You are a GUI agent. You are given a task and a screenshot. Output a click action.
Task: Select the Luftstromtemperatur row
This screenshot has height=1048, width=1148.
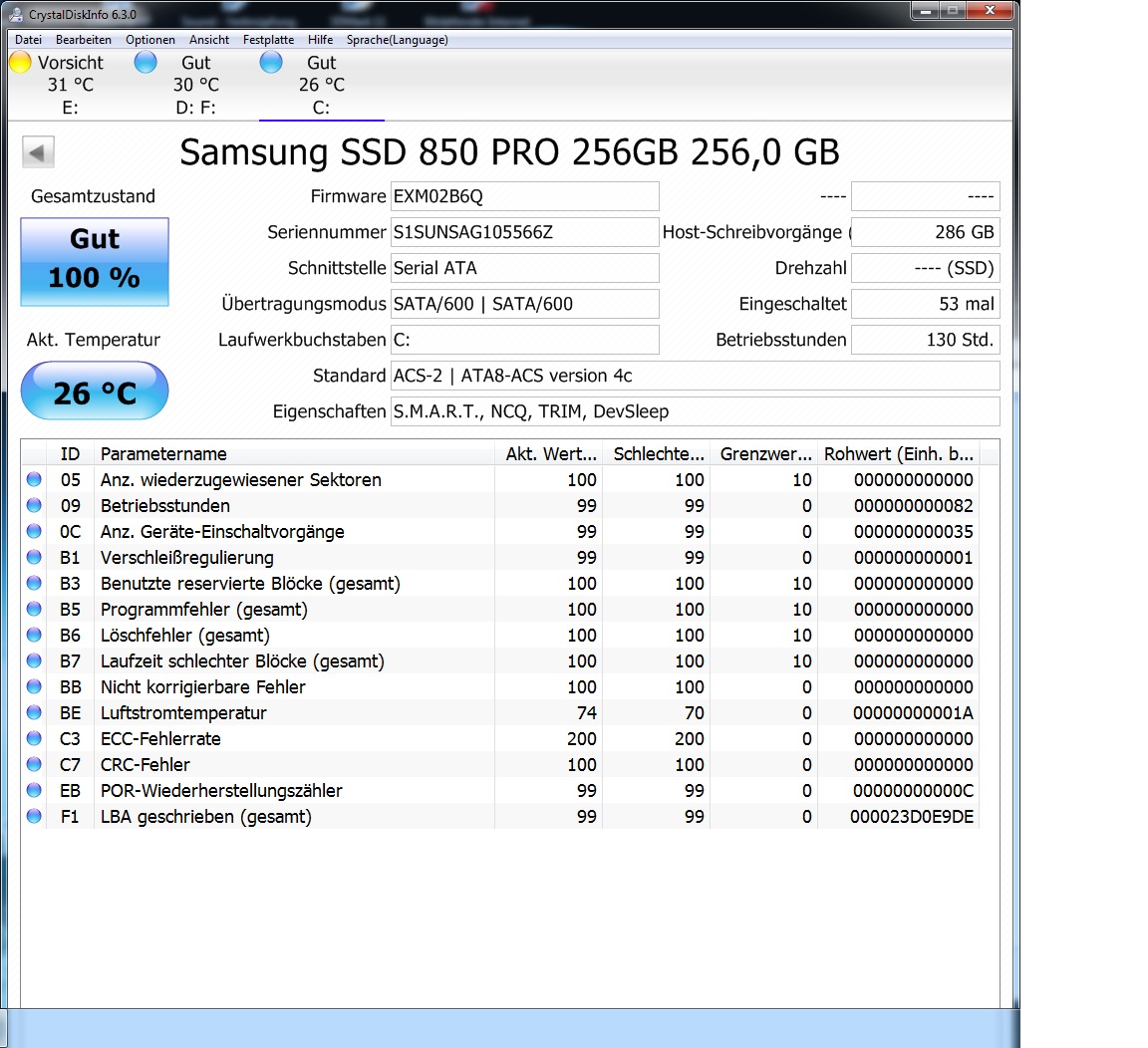coord(500,713)
